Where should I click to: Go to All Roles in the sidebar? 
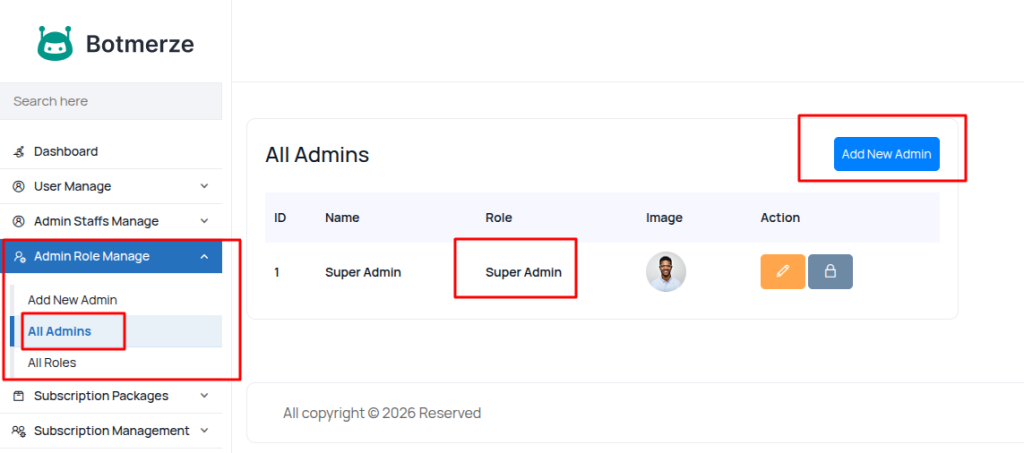click(x=52, y=363)
